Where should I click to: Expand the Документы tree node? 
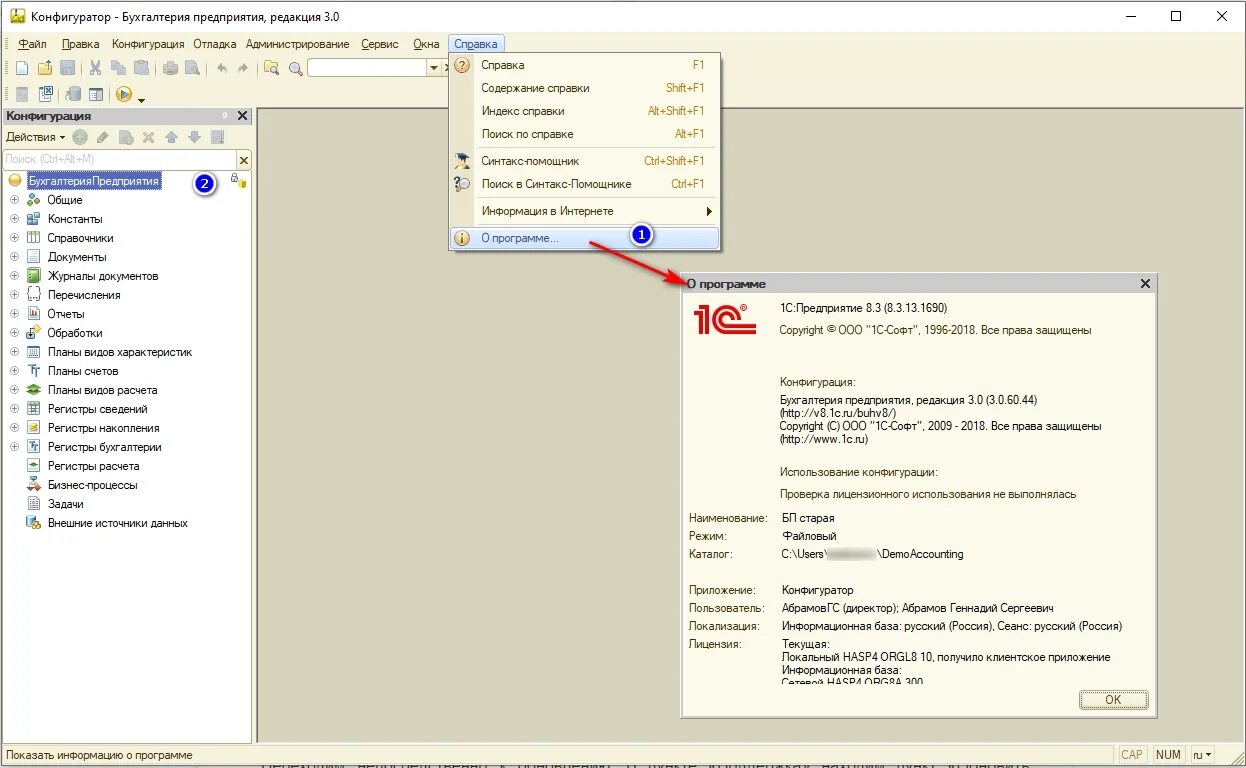click(14, 257)
